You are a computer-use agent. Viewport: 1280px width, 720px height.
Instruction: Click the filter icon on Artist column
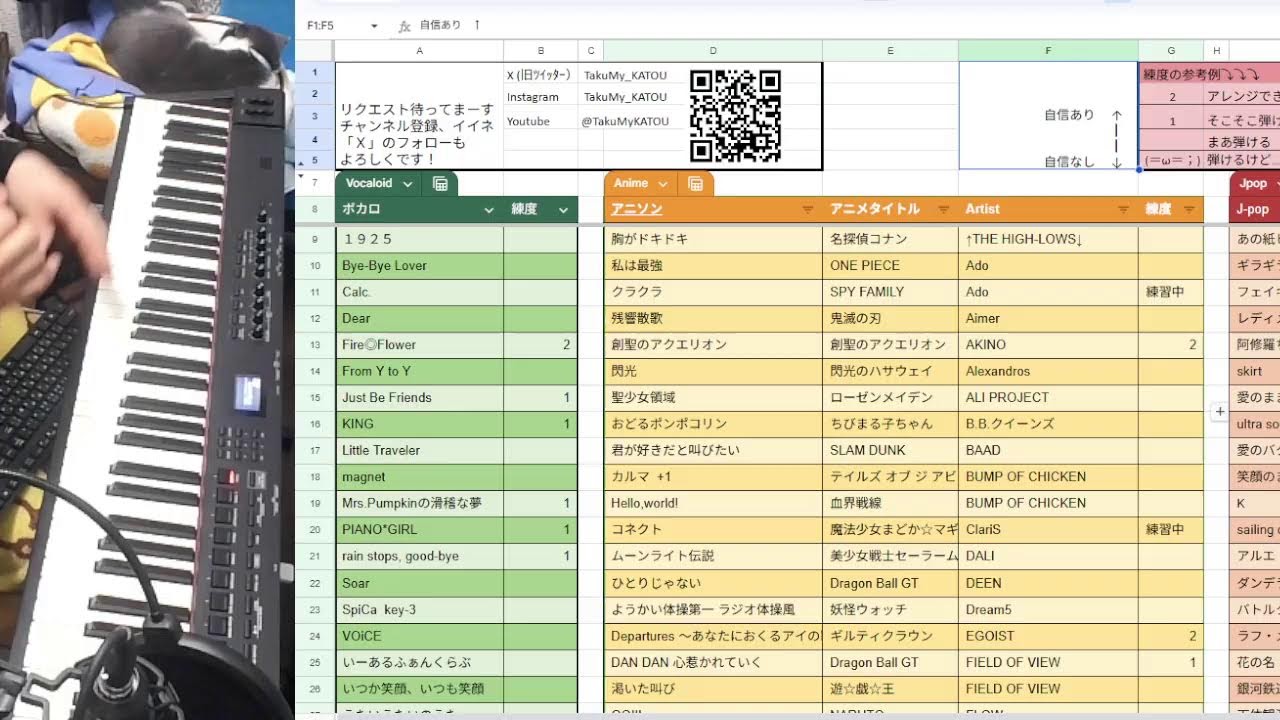click(x=1123, y=210)
